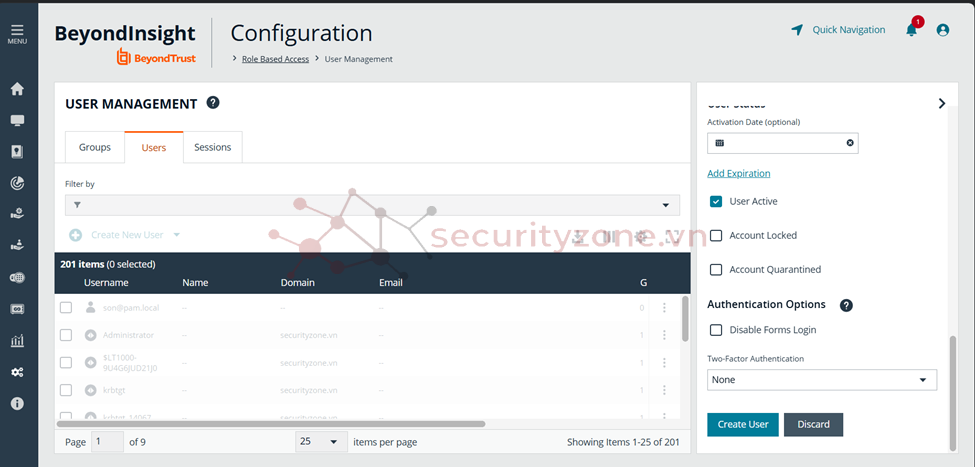The width and height of the screenshot is (975, 467).
Task: Click the Home icon in sidebar
Action: coord(17,88)
